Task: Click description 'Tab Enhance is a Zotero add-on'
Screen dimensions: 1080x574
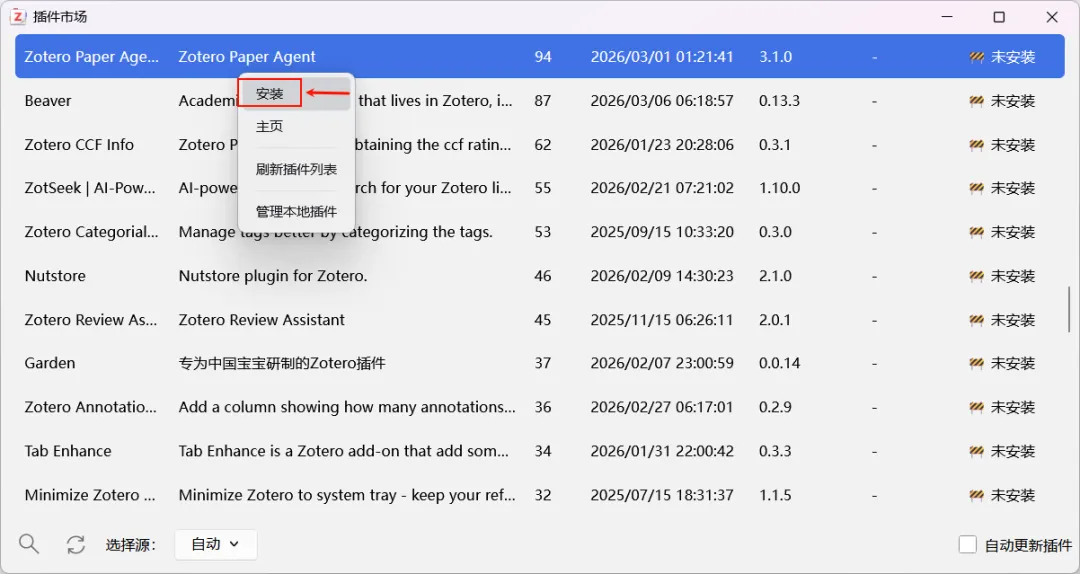Action: point(344,451)
